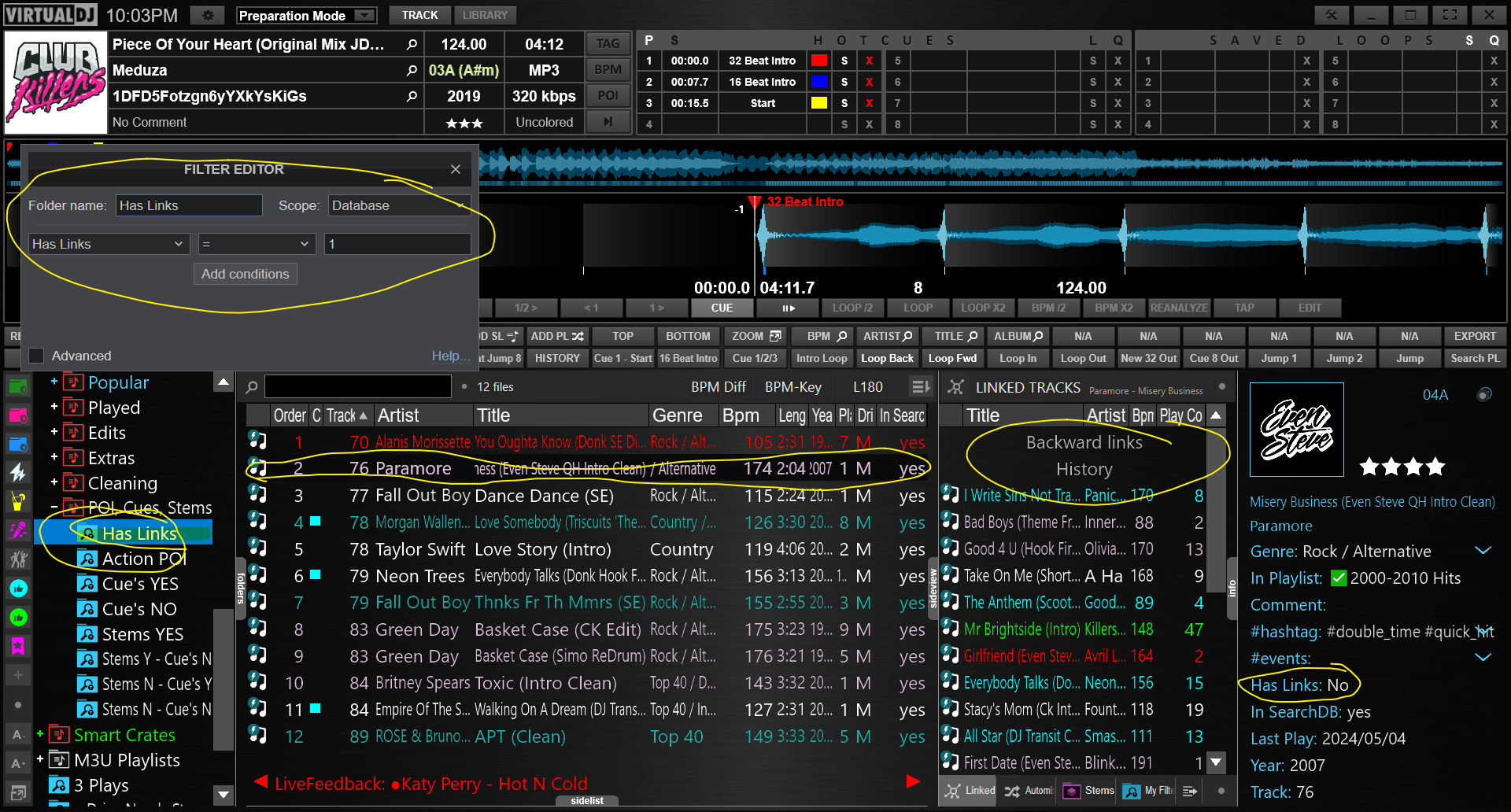
Task: Delete hot cue 1 with red X
Action: (x=869, y=61)
